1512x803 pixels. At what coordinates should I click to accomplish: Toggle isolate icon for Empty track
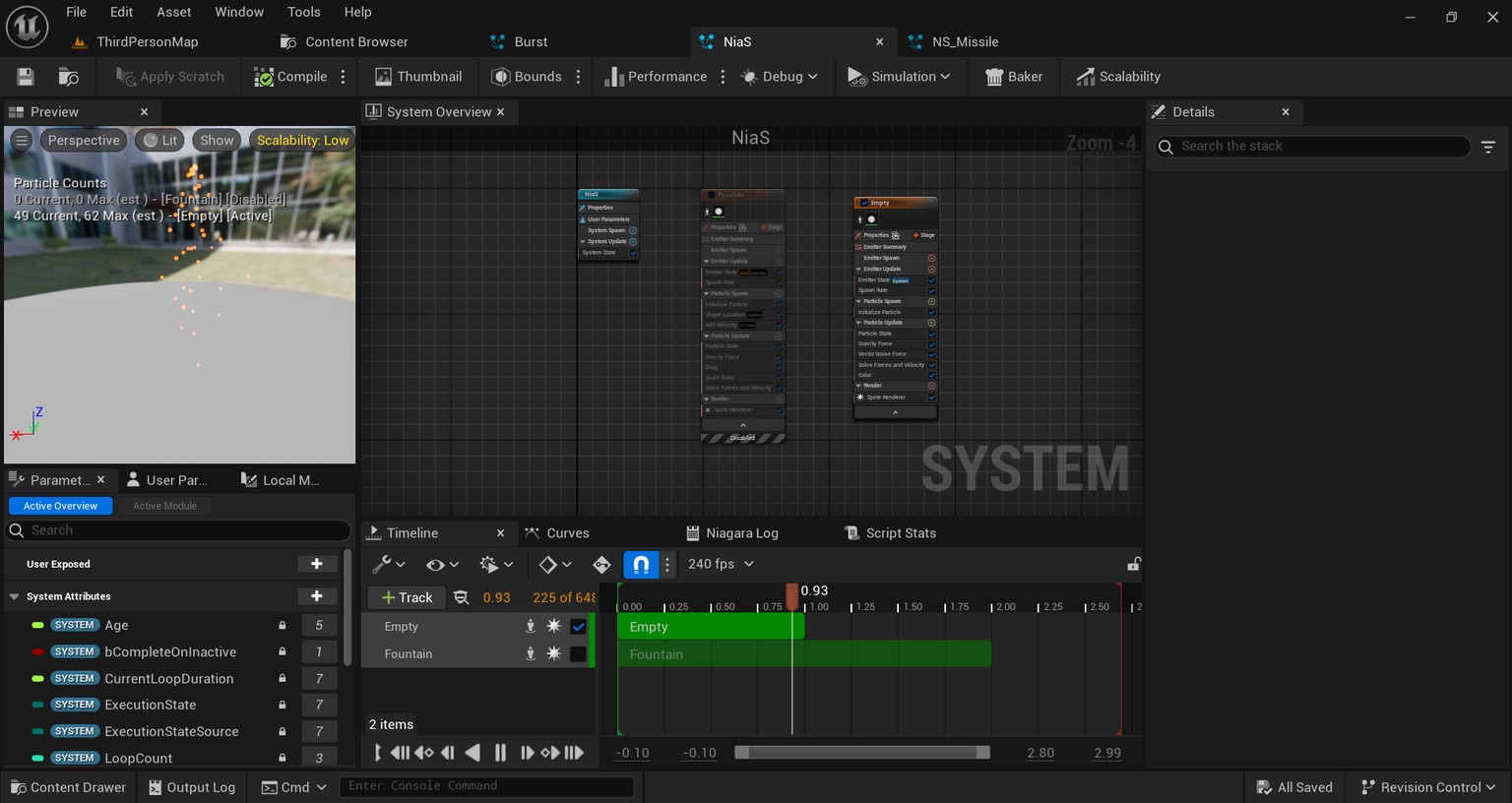[x=531, y=626]
